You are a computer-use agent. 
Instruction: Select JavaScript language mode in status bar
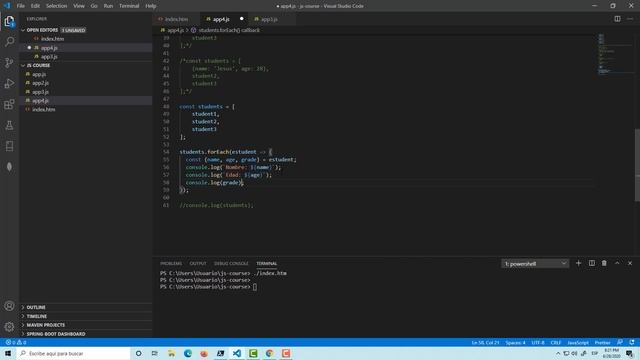[x=578, y=342]
